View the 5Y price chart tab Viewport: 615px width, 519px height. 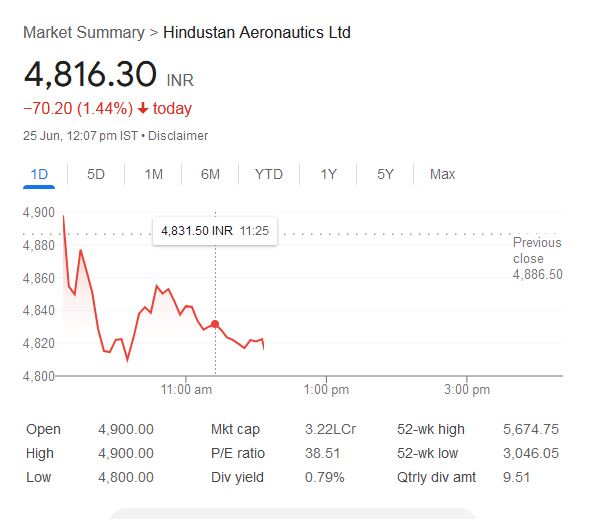tap(385, 174)
